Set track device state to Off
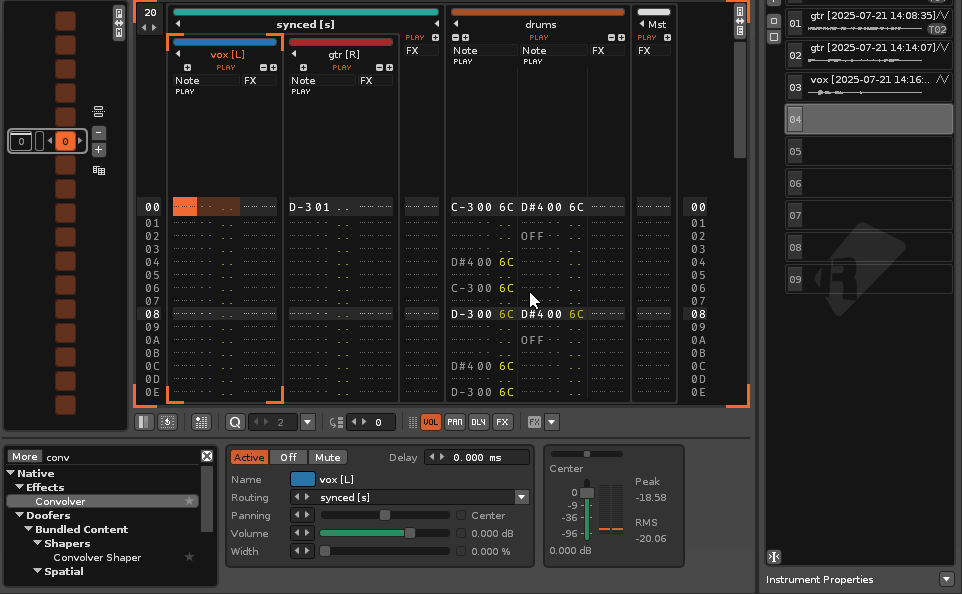This screenshot has height=594, width=962. 288,457
